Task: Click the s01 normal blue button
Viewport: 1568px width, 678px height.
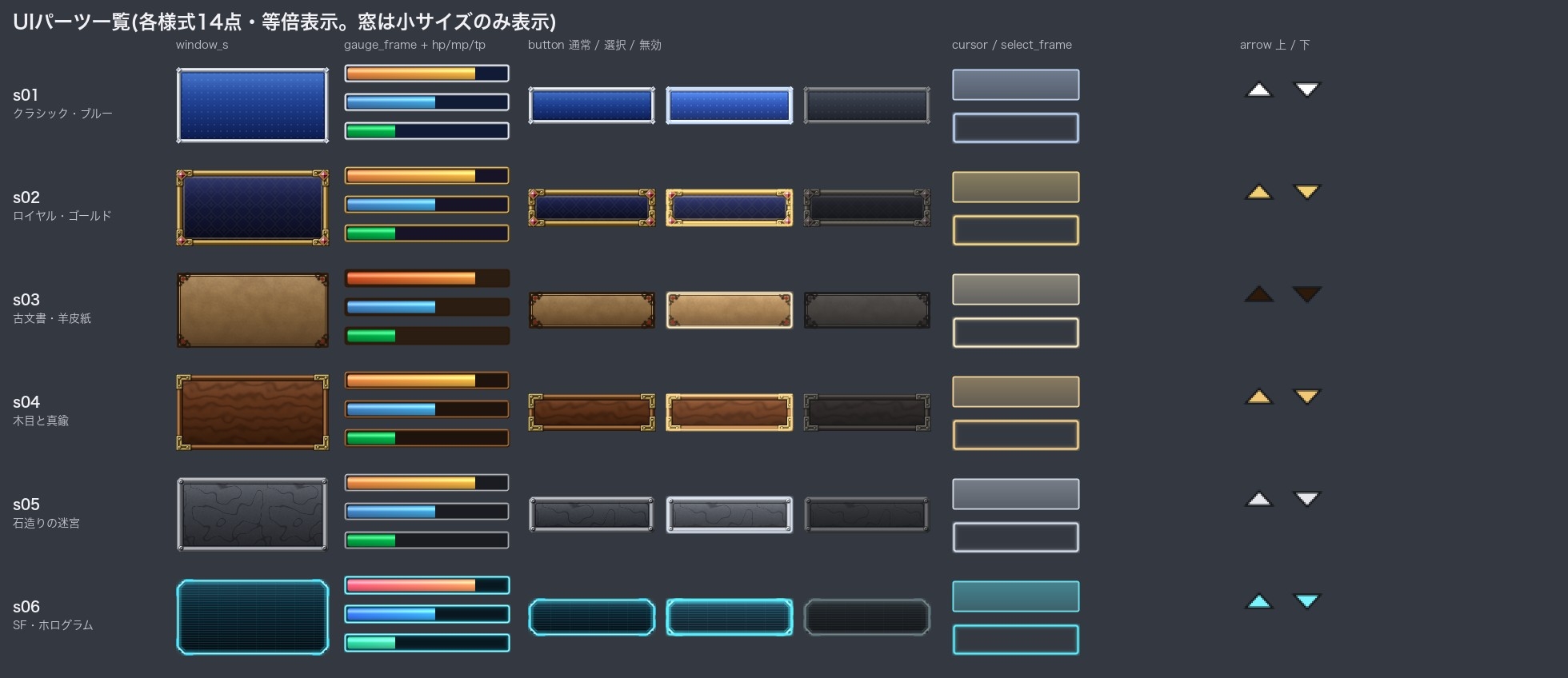Action: [592, 106]
